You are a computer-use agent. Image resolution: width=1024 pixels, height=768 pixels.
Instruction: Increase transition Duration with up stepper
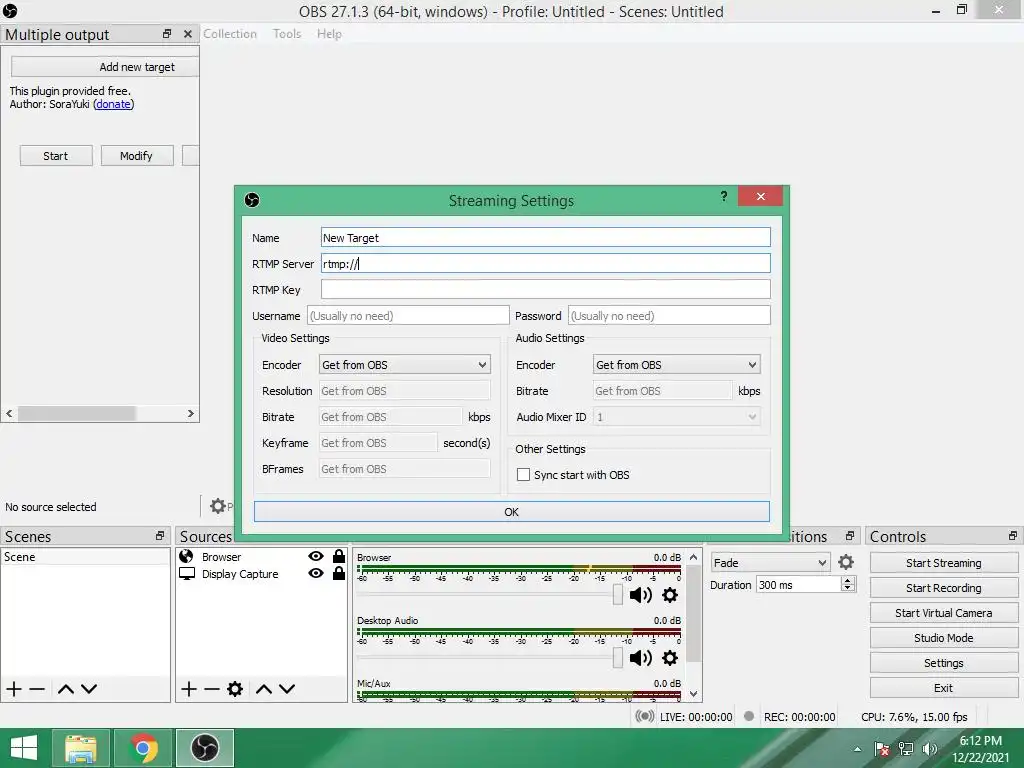pyautogui.click(x=848, y=580)
